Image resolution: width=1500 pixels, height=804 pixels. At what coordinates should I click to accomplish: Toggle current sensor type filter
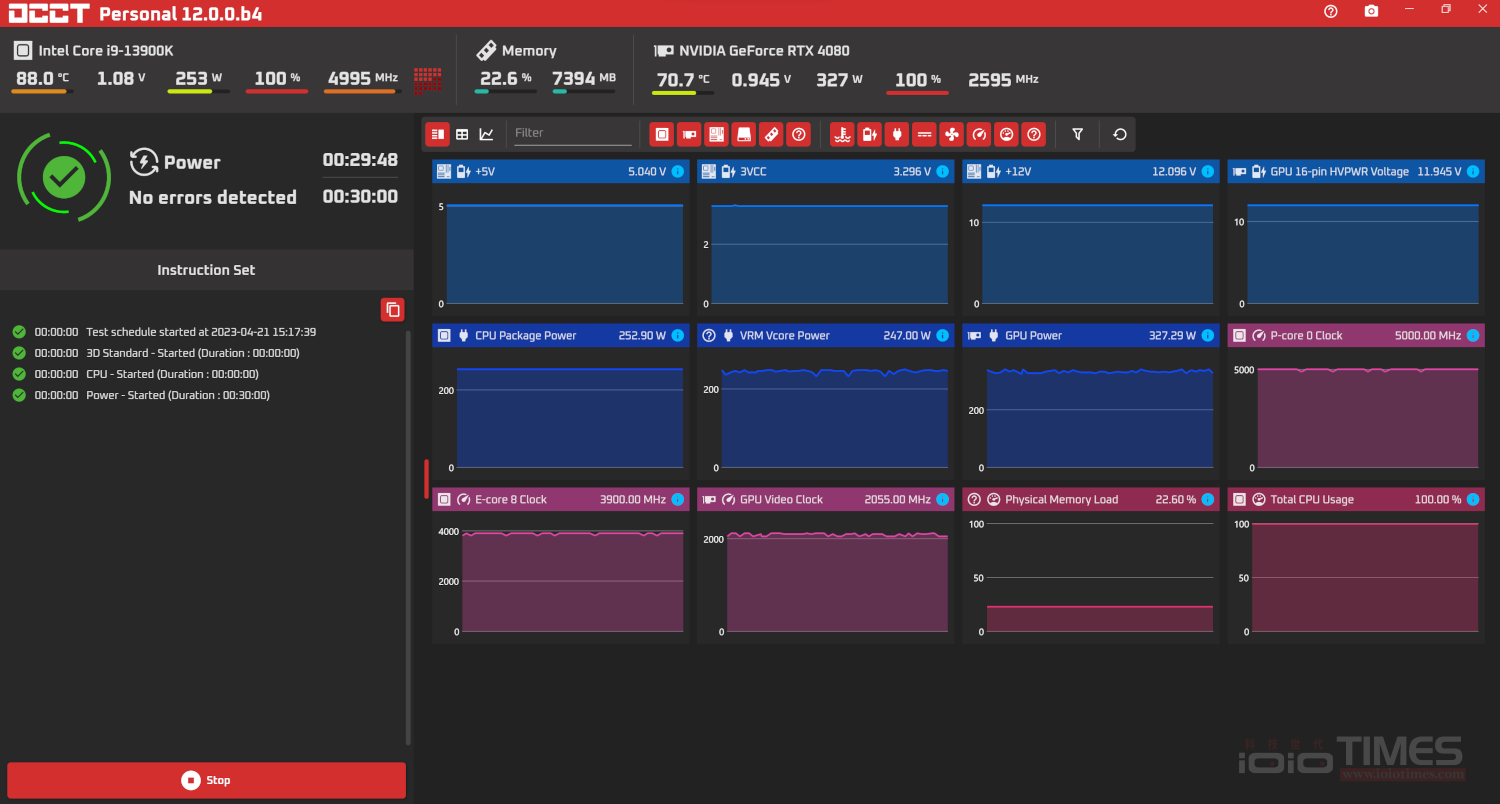click(x=925, y=134)
